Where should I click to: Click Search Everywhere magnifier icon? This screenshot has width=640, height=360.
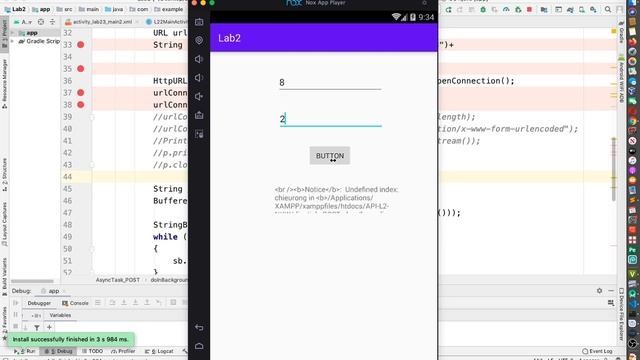pyautogui.click(x=608, y=9)
